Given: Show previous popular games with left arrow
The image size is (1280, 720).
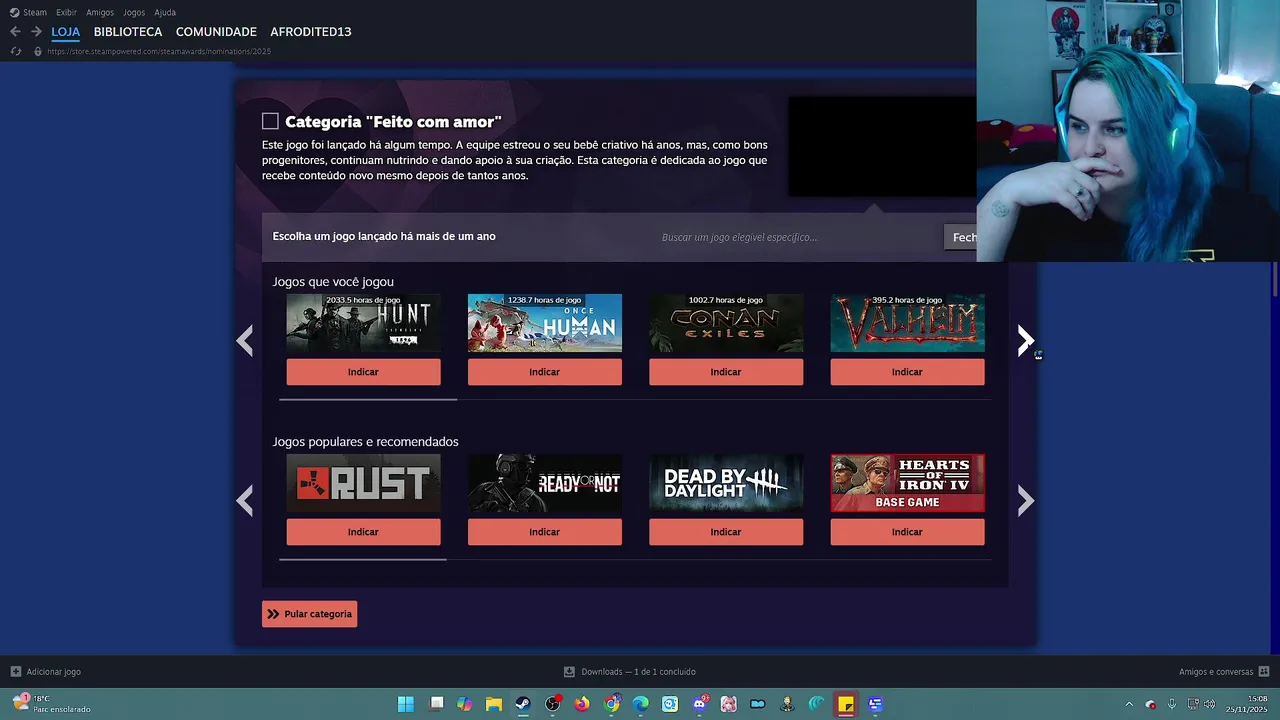Looking at the screenshot, I should (245, 501).
